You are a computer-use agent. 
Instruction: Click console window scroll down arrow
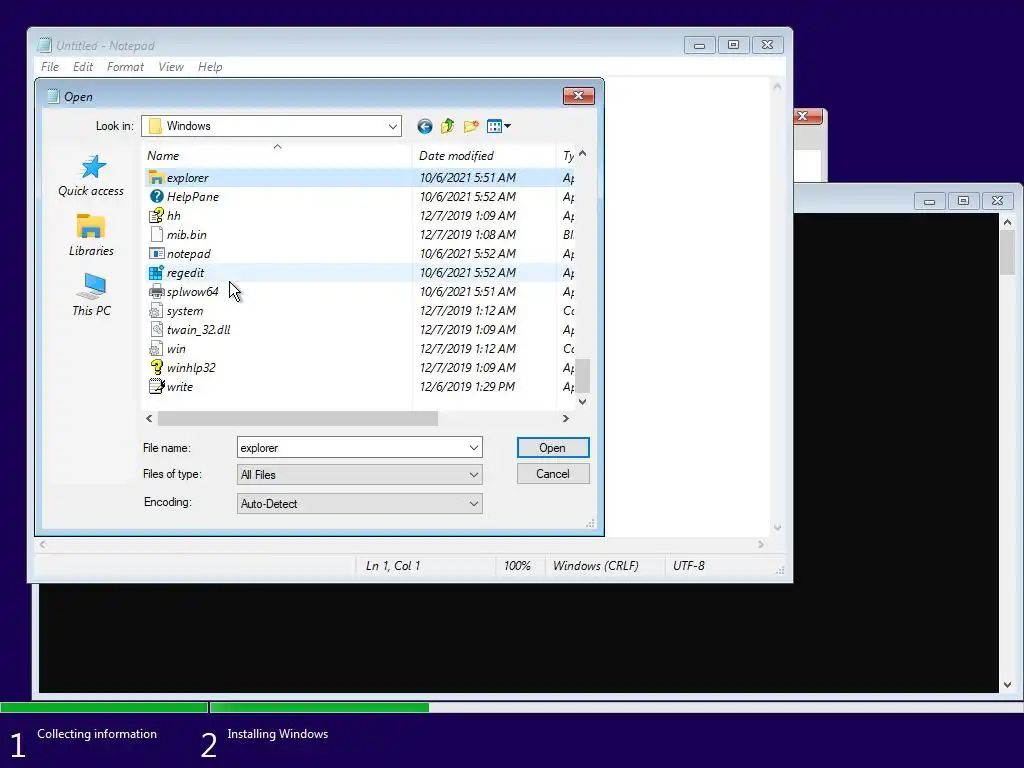tap(1007, 684)
